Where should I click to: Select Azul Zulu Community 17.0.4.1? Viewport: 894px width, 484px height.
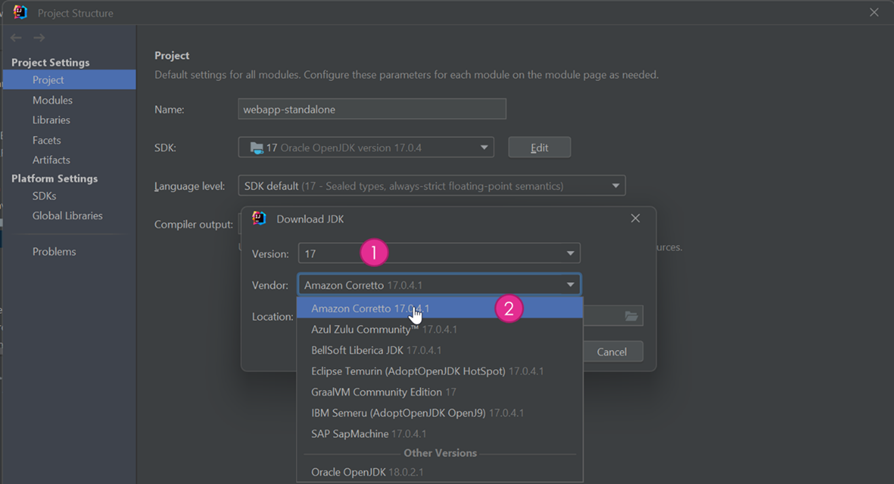[x=440, y=330]
